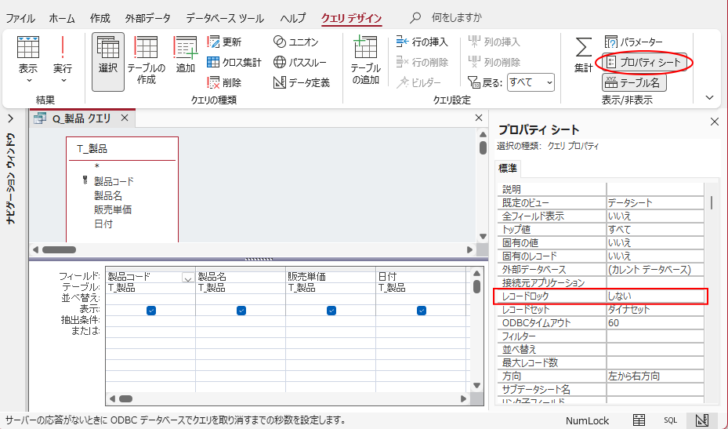Select 販売単価 field in T_製品 table
Screen dimensions: 728x429
coord(113,209)
